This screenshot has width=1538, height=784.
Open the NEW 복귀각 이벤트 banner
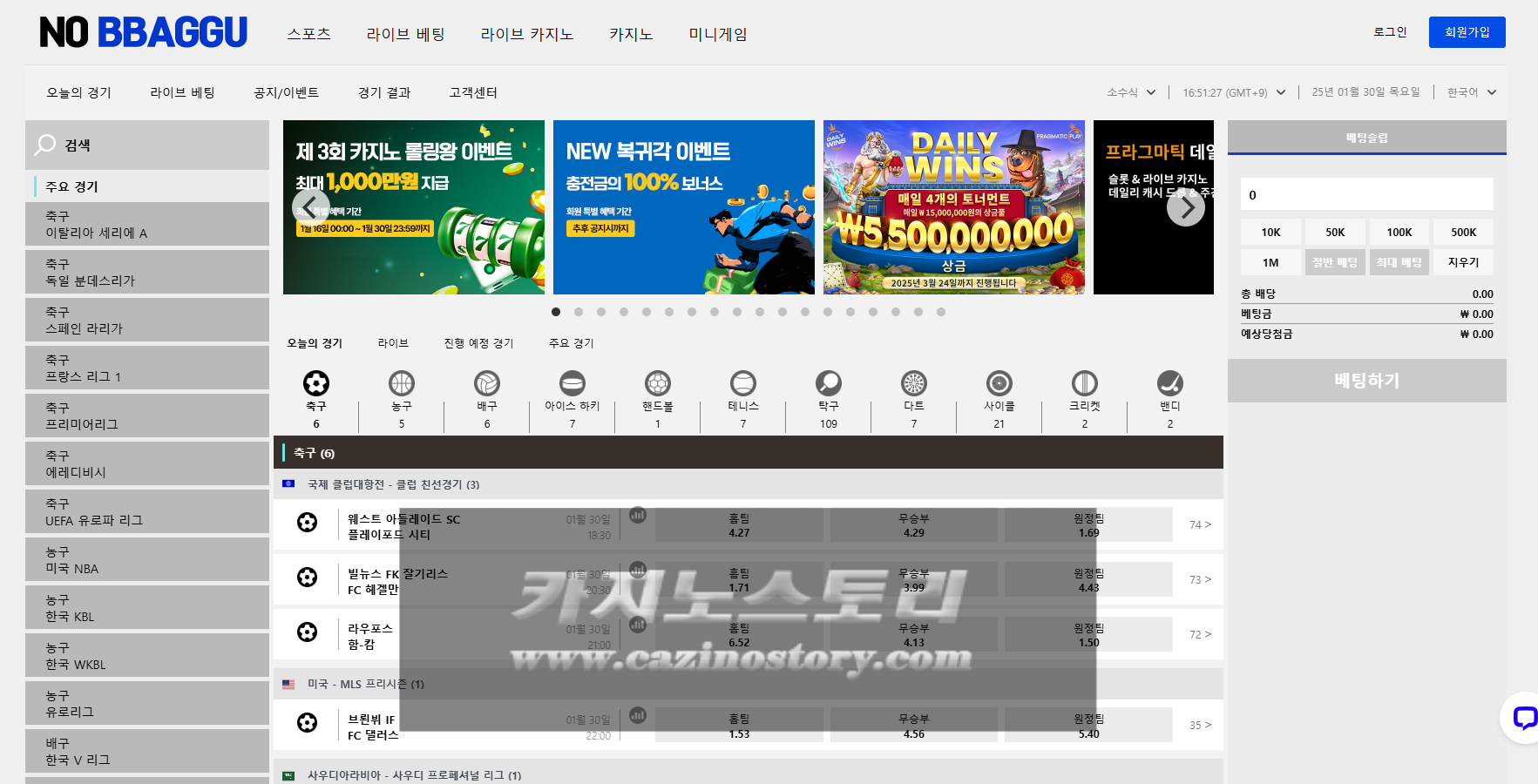pos(684,207)
